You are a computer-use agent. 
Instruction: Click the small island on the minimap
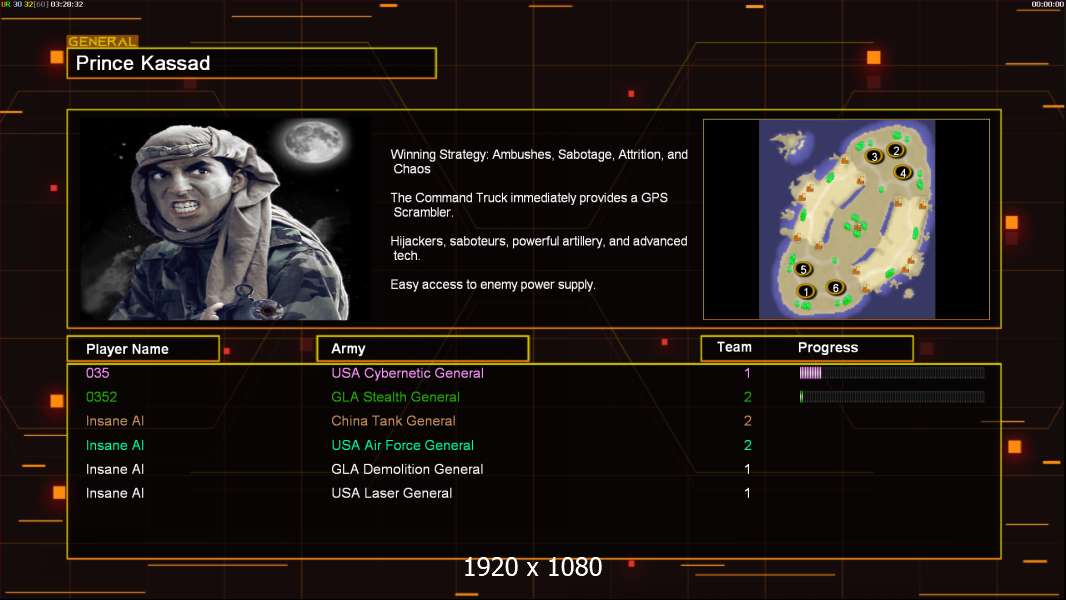pyautogui.click(x=791, y=144)
